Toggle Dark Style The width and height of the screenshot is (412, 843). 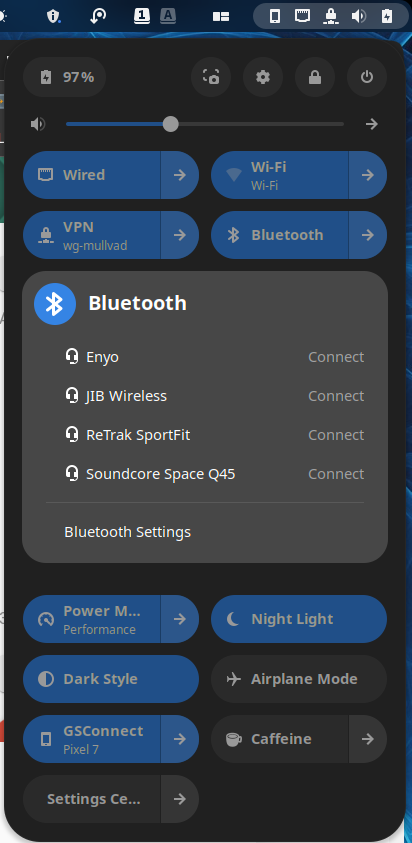[x=111, y=679]
